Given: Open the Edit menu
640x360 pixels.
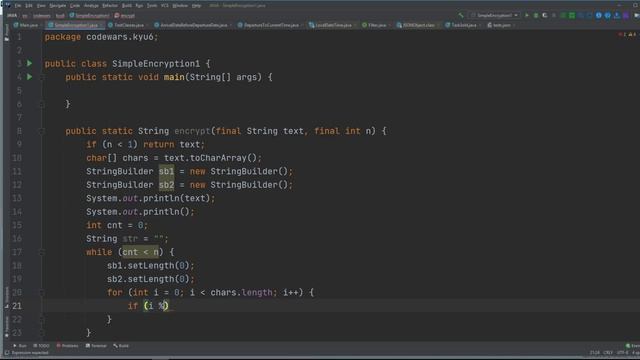Looking at the screenshot, I should 29,6.
